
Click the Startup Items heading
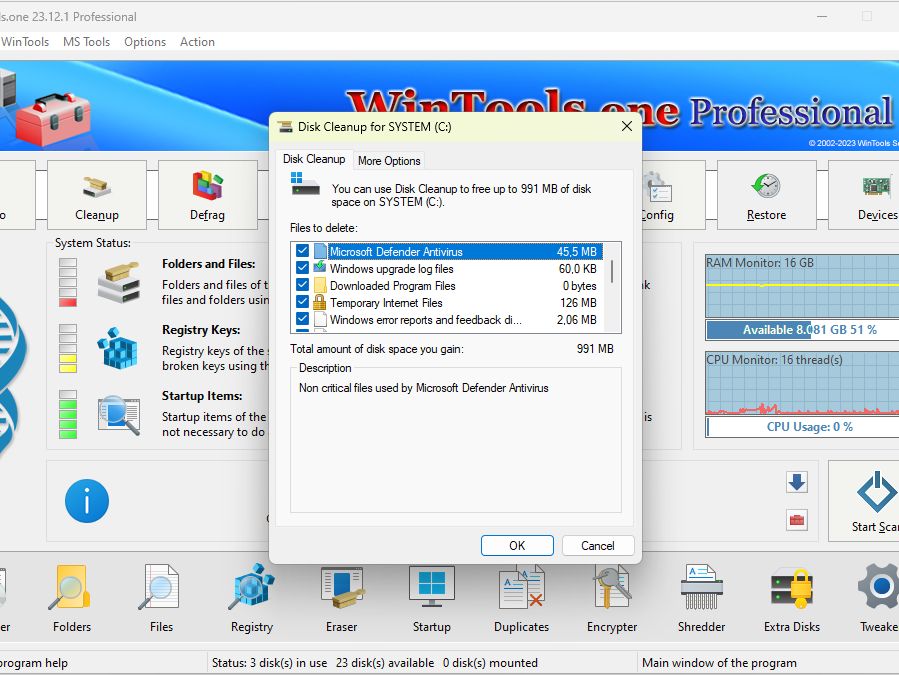click(x=202, y=396)
